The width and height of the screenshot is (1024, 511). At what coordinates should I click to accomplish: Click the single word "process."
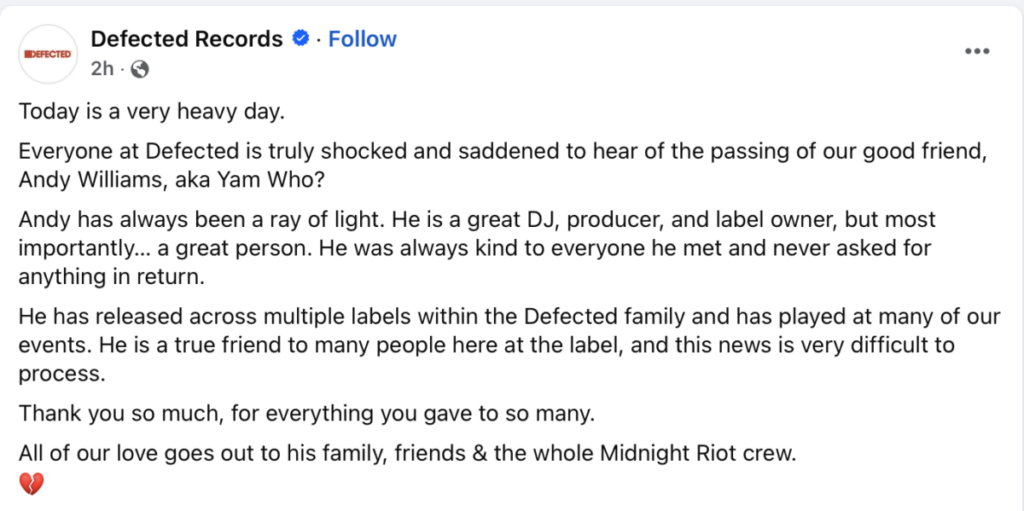61,375
